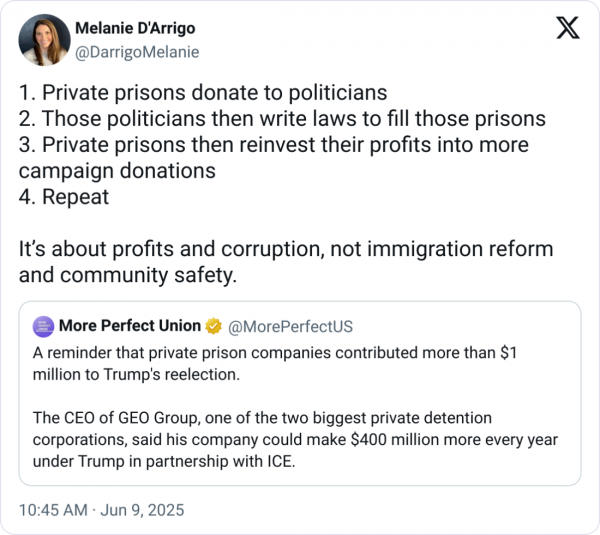The height and width of the screenshot is (535, 600).
Task: Click quoted paragraph 'The CEO of GEO Group'
Action: click(295, 439)
